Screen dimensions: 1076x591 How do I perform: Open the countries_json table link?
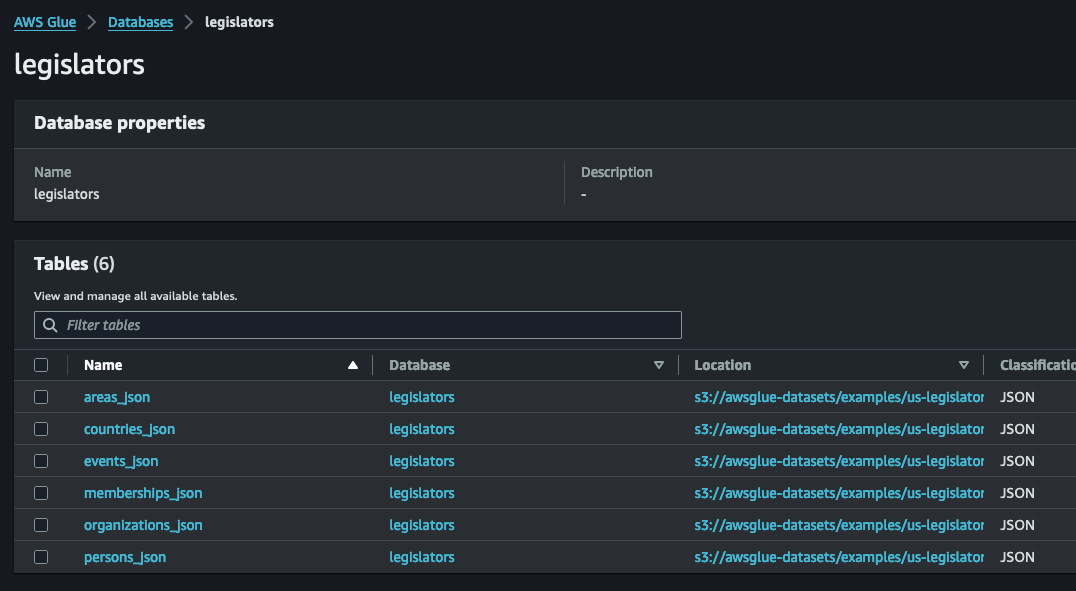129,429
